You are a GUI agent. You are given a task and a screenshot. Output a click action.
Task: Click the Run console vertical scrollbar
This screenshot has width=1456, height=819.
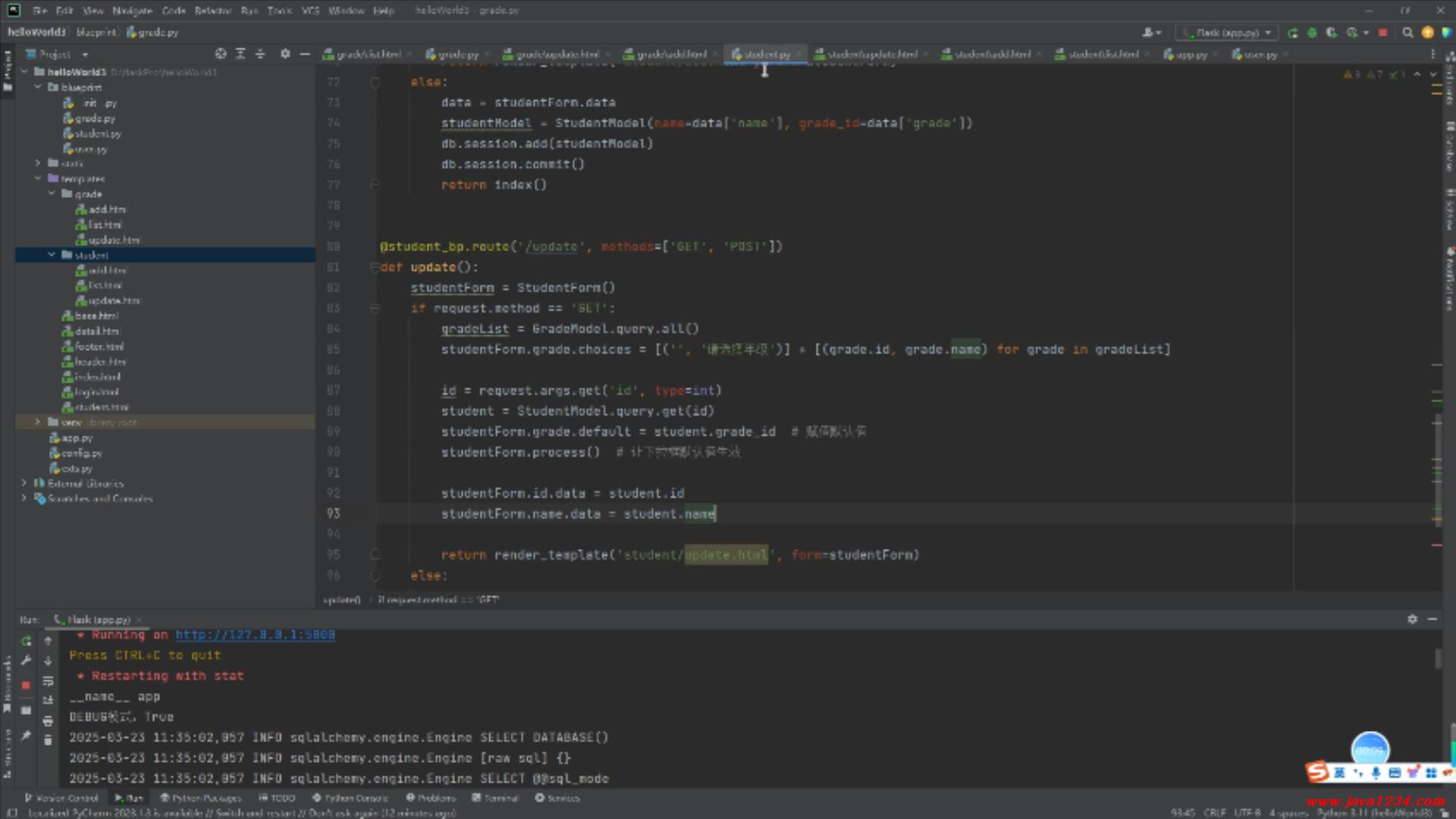pos(1438,658)
